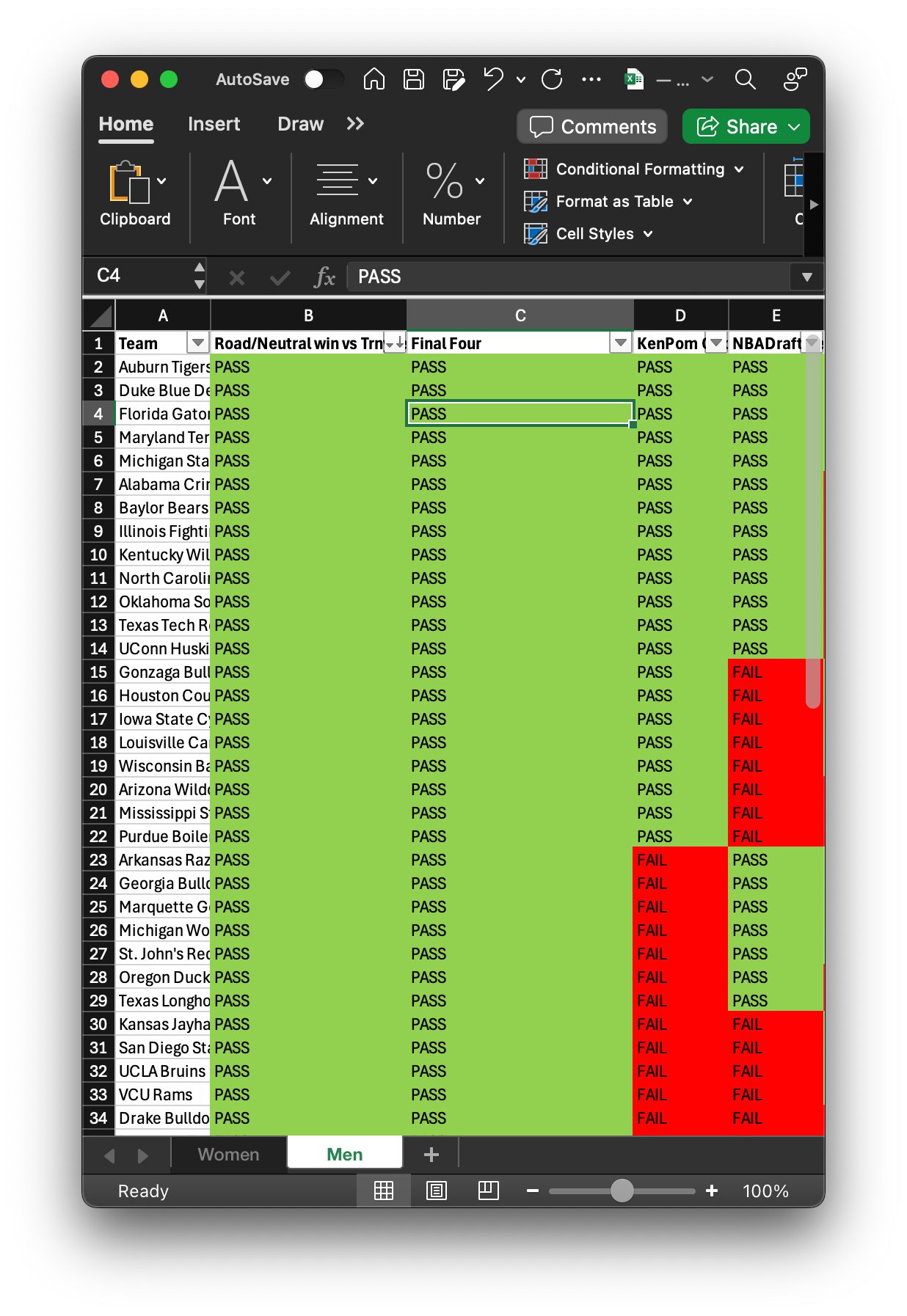
Task: Click the Name Box showing C4
Action: (139, 276)
